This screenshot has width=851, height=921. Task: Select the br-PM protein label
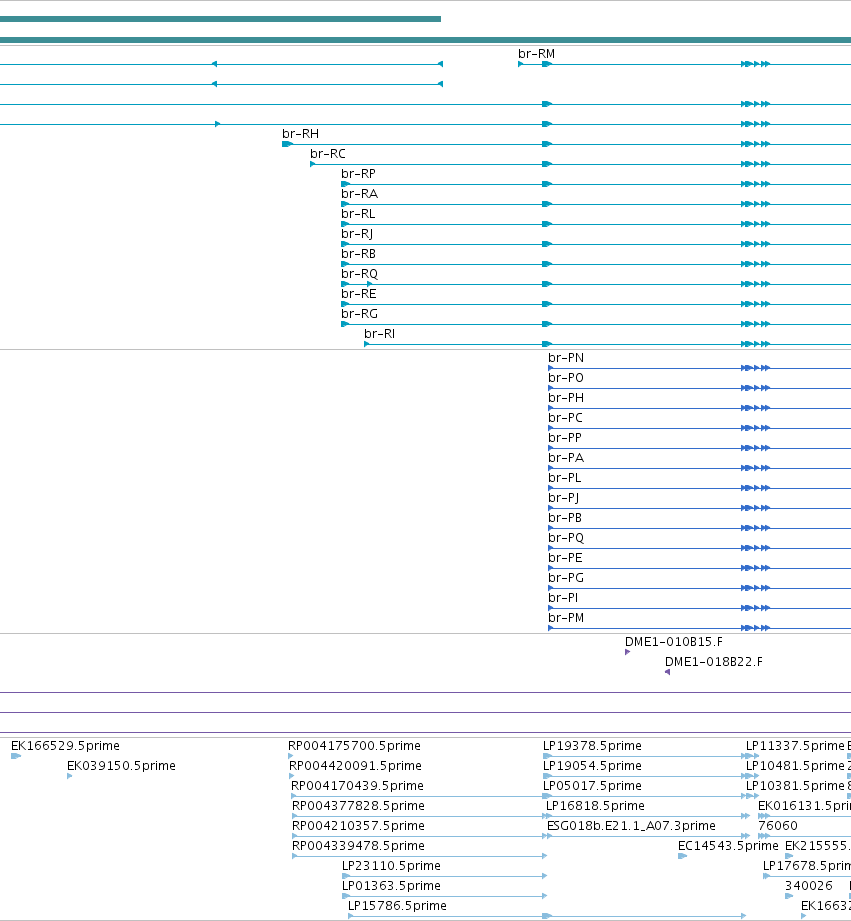(566, 617)
